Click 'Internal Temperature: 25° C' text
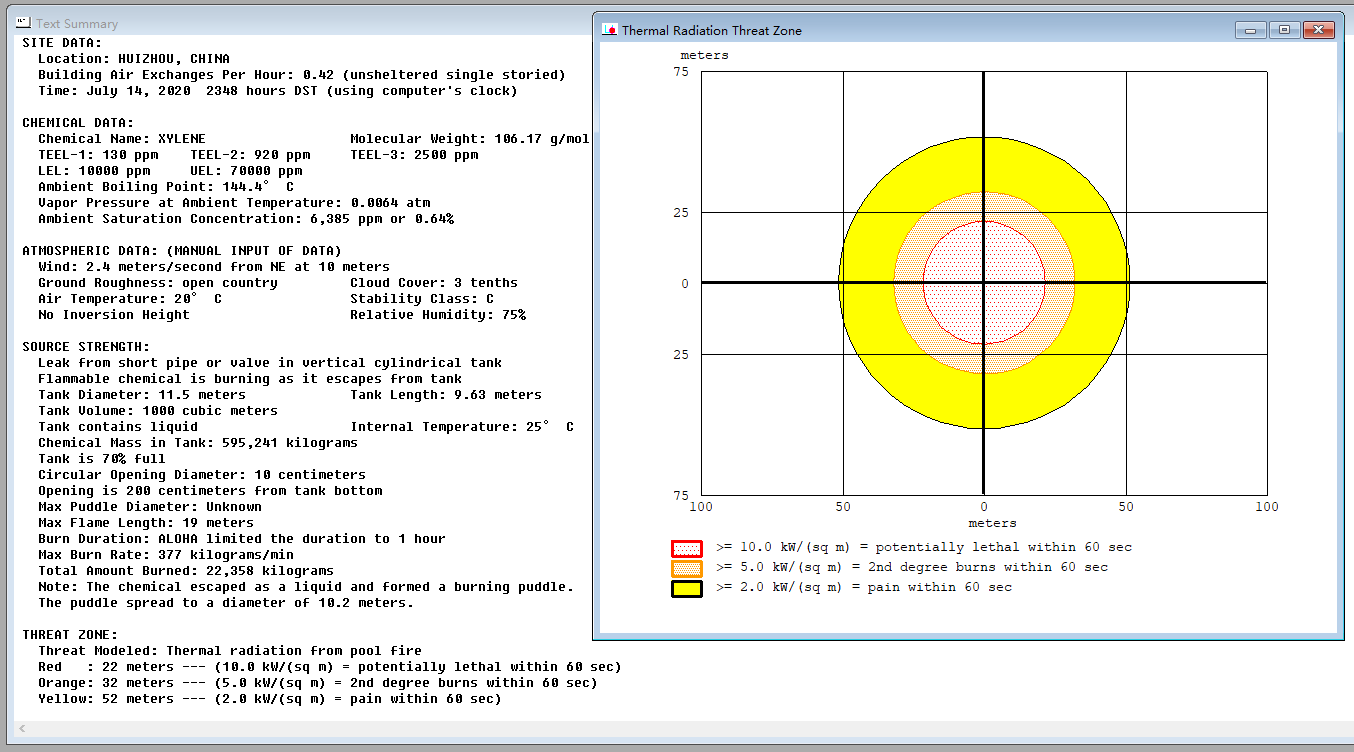 tap(462, 427)
